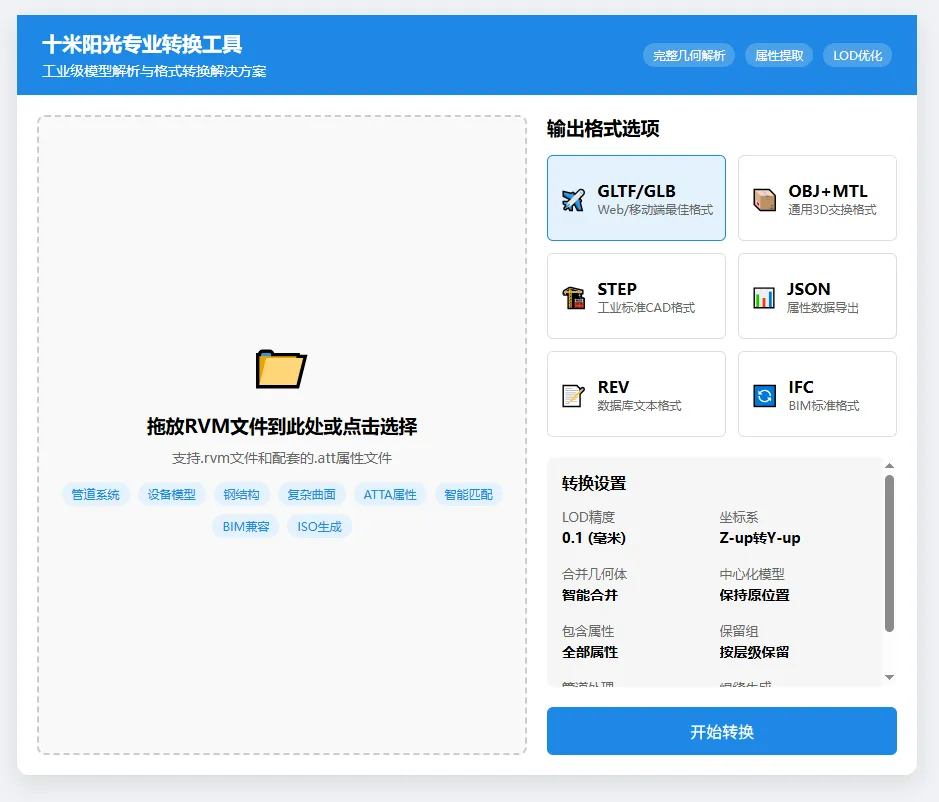This screenshot has height=802, width=939.
Task: Select the LOD优化 header item
Action: (857, 55)
